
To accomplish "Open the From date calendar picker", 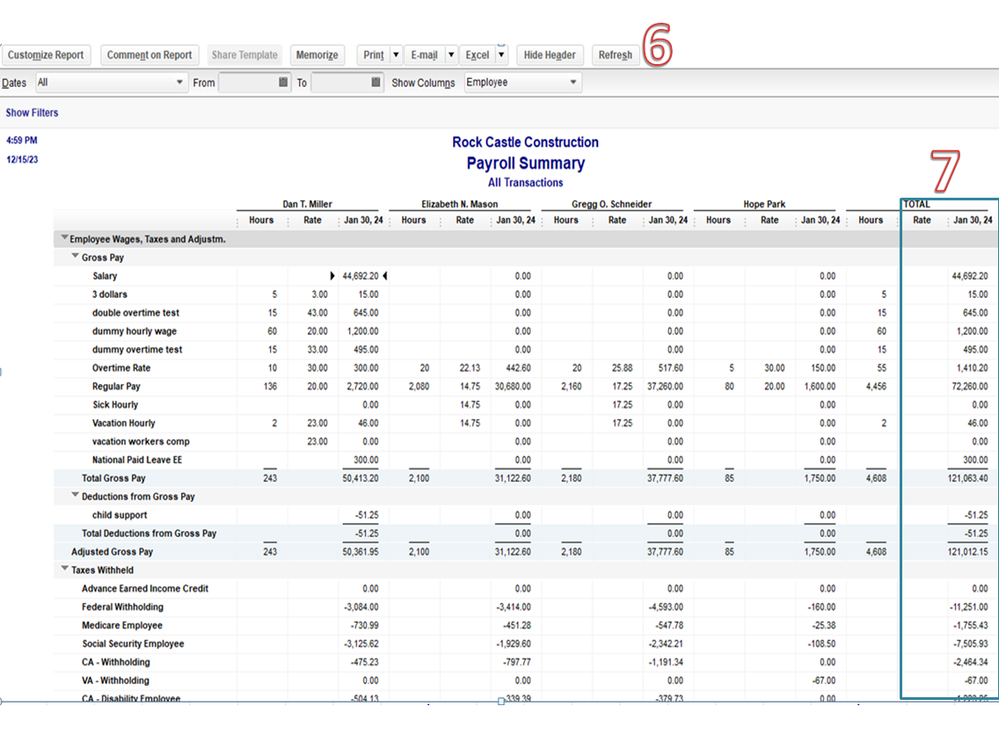I will coord(283,83).
